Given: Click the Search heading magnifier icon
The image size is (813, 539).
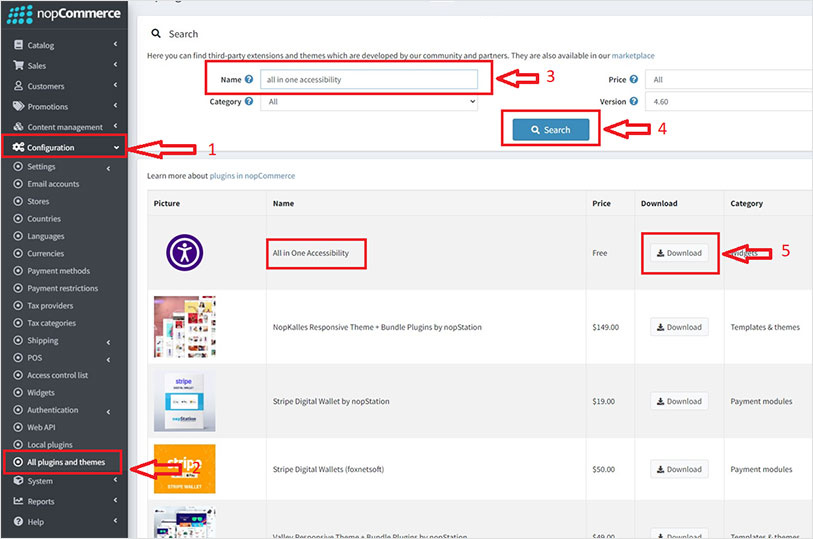Looking at the screenshot, I should pos(156,34).
